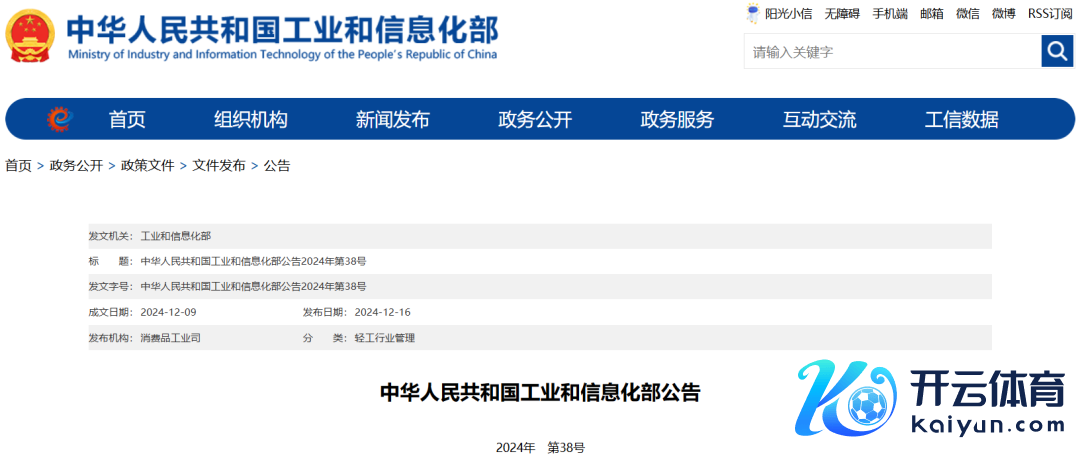Go to 文件发布 breadcrumb link
Screen dimensions: 1080x458
click(x=219, y=166)
